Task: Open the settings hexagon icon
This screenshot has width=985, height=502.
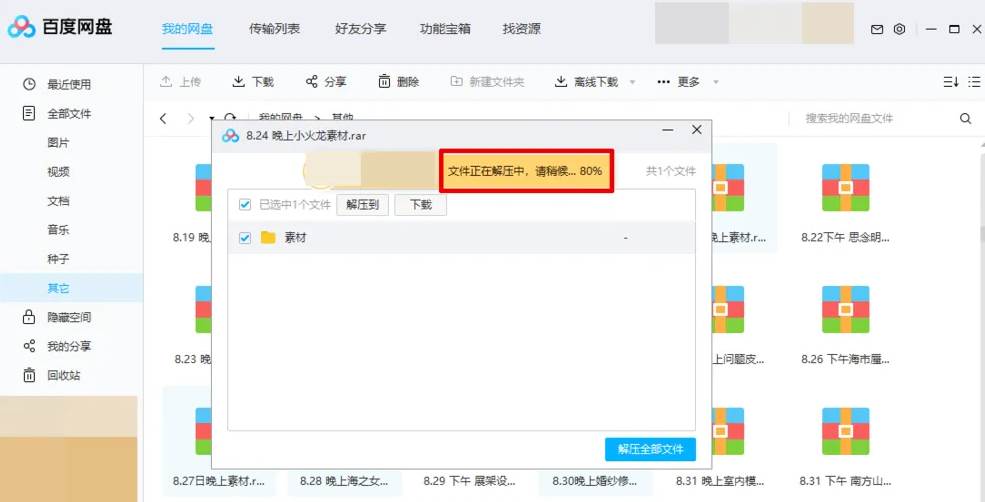Action: (900, 29)
